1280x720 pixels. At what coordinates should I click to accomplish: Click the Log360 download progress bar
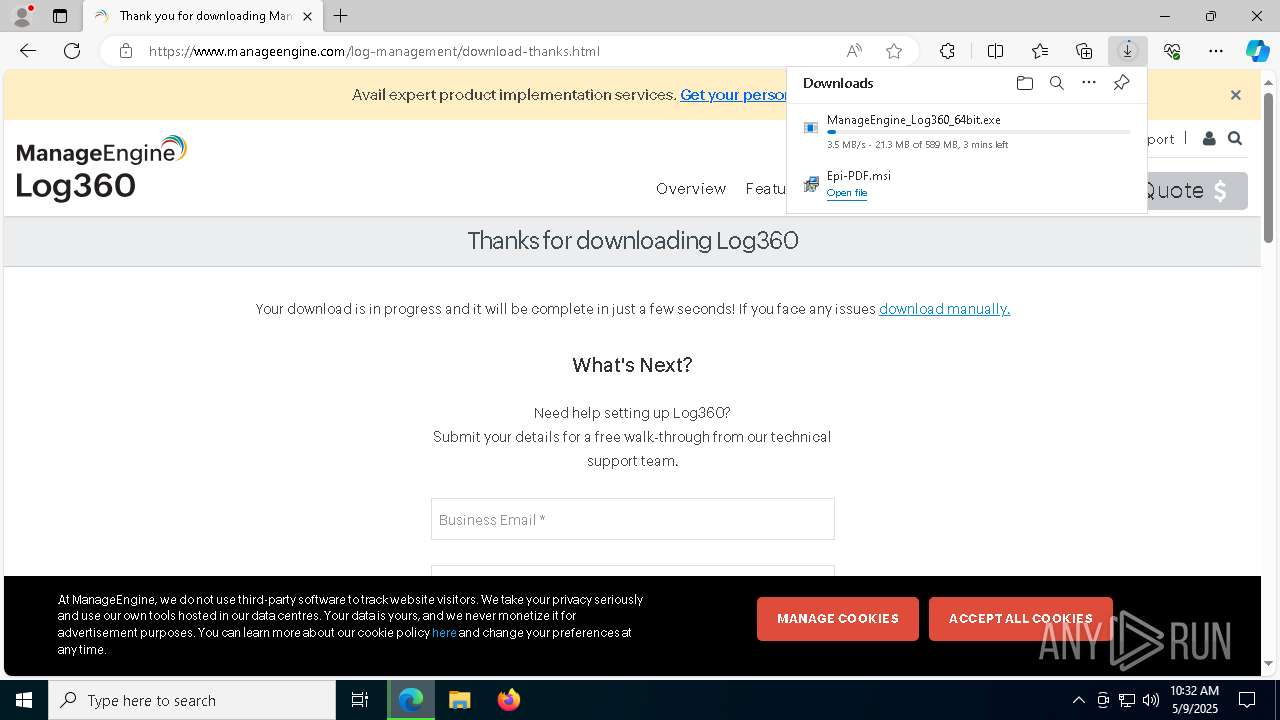click(x=978, y=132)
